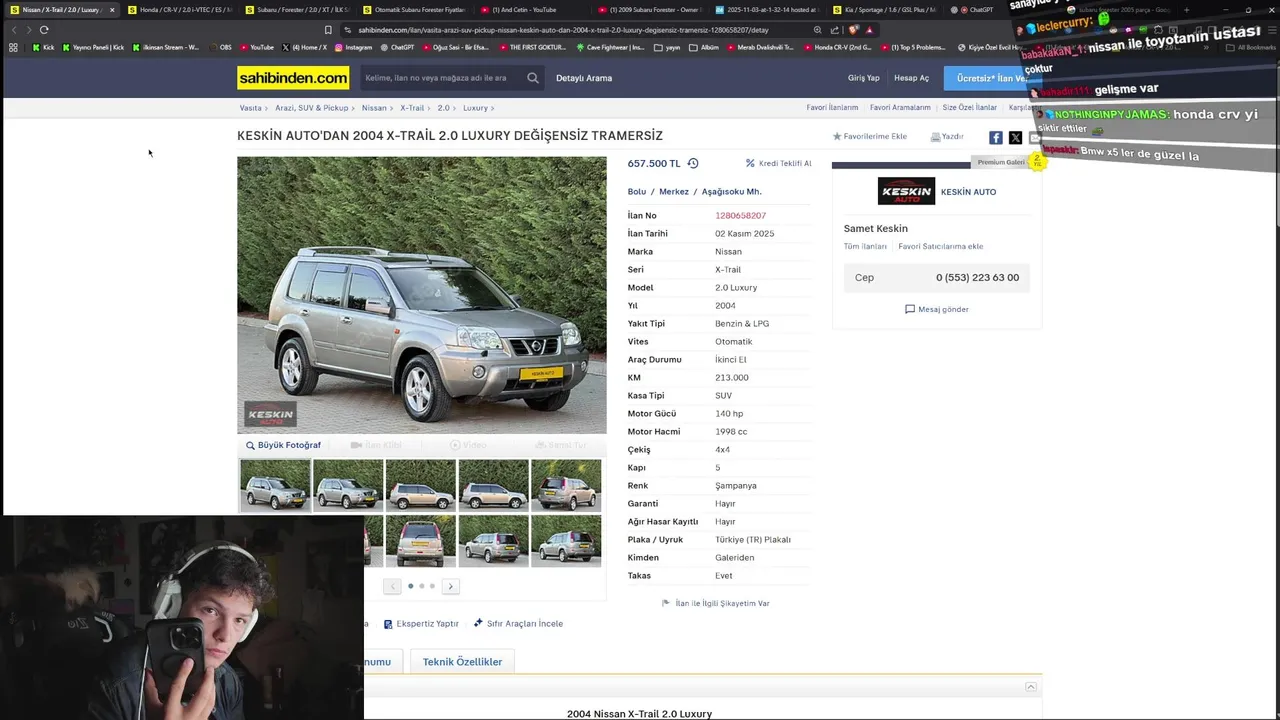Click the Brave shield icon
The height and width of the screenshot is (720, 1280).
coord(853,30)
